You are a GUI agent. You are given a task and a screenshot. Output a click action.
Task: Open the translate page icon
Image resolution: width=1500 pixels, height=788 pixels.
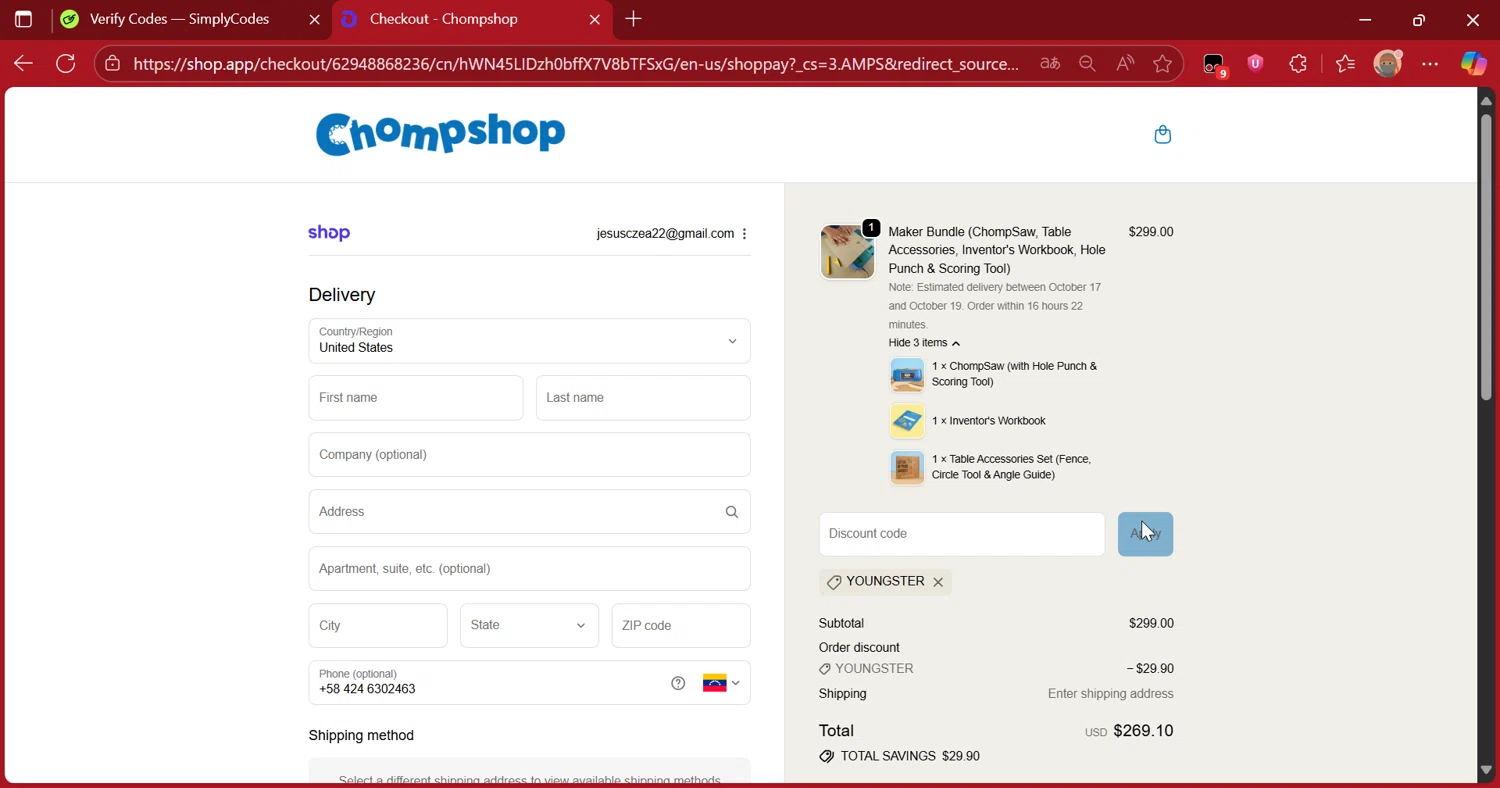[1049, 64]
